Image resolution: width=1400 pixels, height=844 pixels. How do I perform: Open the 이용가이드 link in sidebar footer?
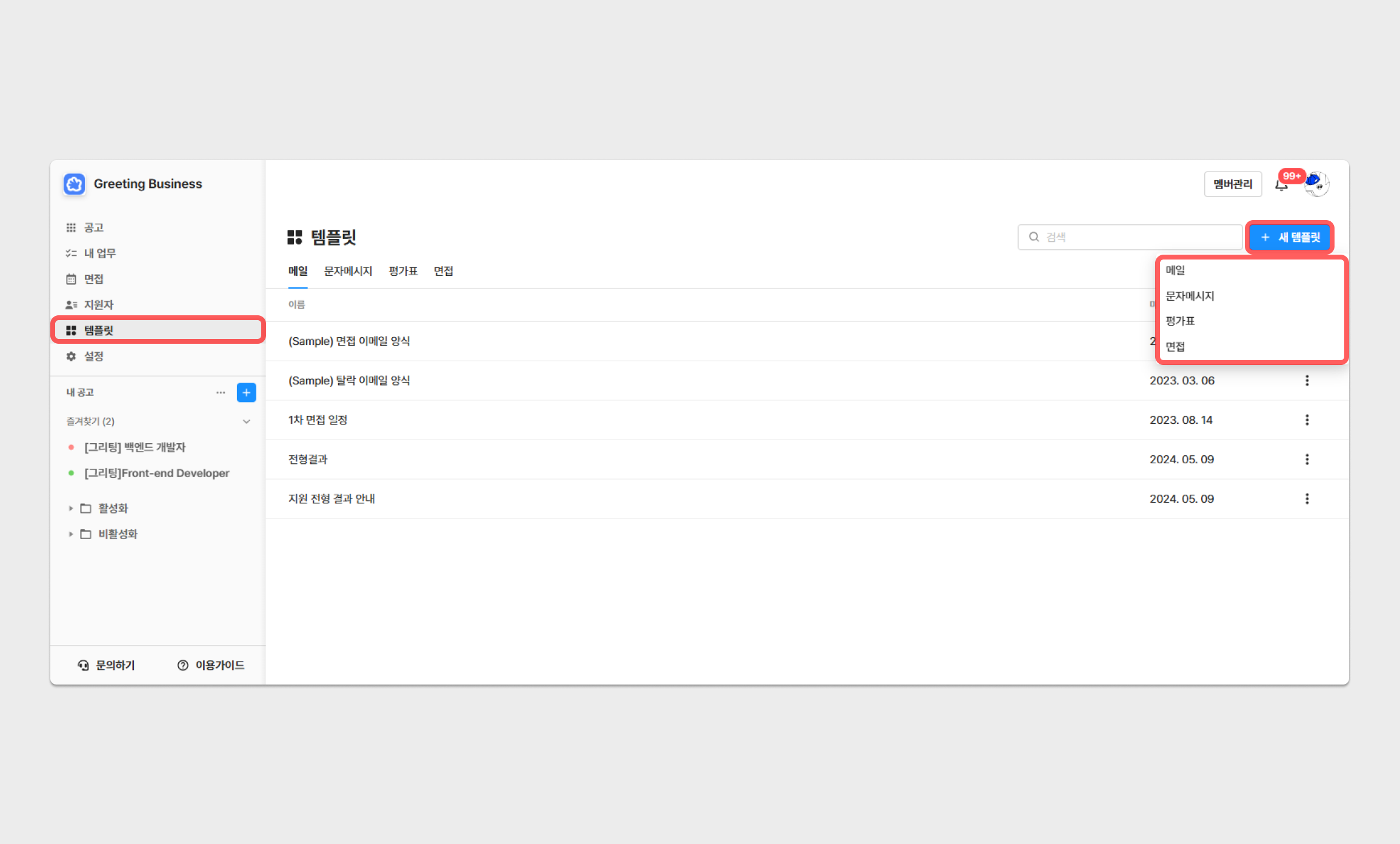[x=211, y=665]
